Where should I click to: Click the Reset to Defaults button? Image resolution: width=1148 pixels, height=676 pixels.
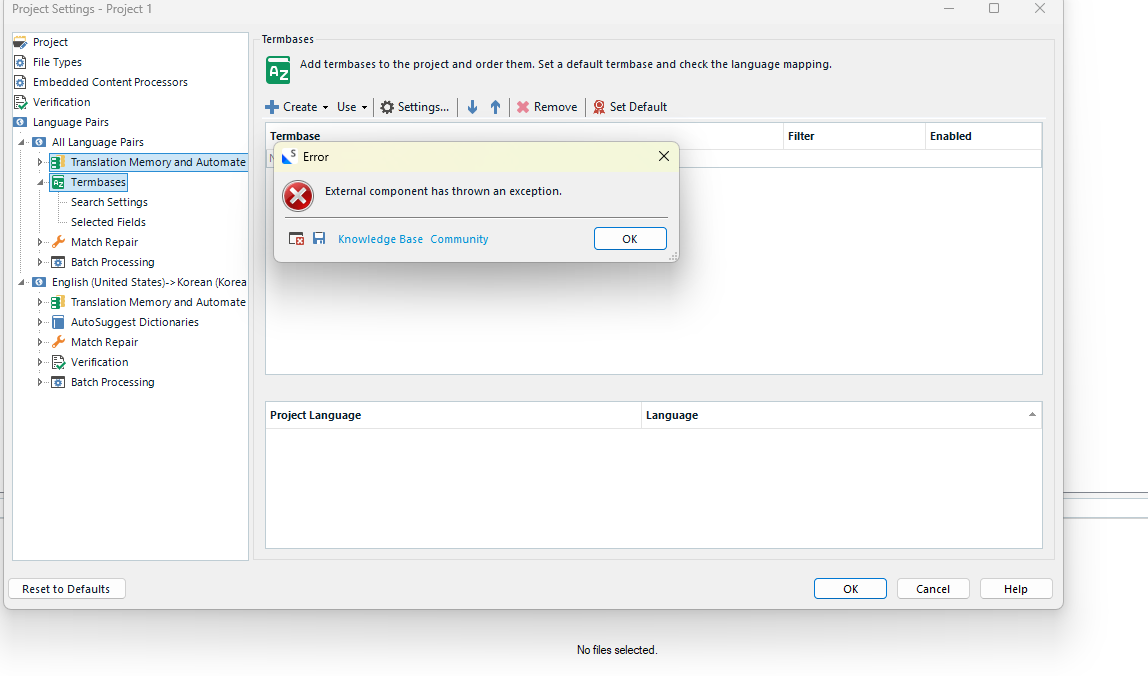click(x=66, y=589)
